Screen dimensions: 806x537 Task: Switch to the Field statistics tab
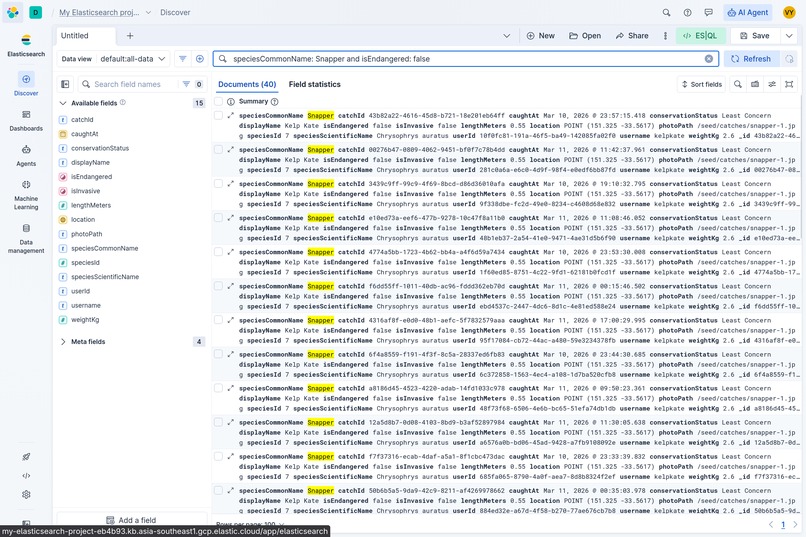(x=315, y=84)
